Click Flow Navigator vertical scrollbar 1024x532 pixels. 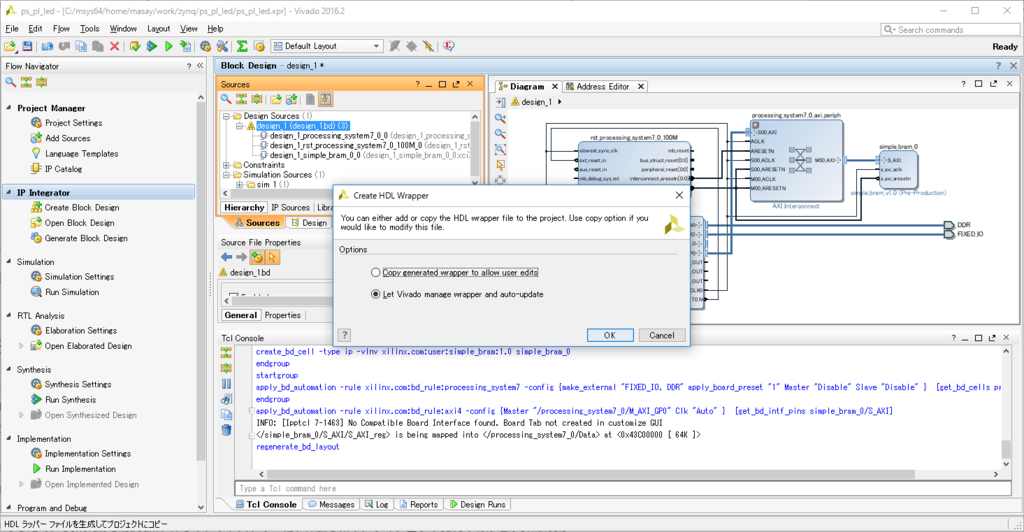click(200, 281)
